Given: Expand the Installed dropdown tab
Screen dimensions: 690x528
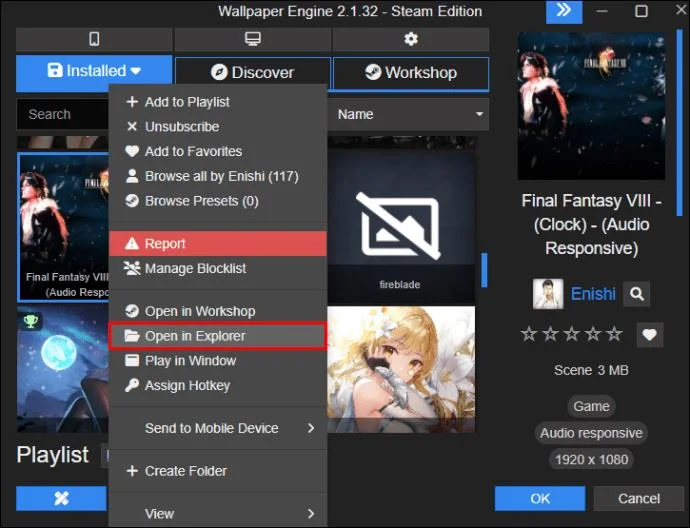Looking at the screenshot, I should click(94, 72).
